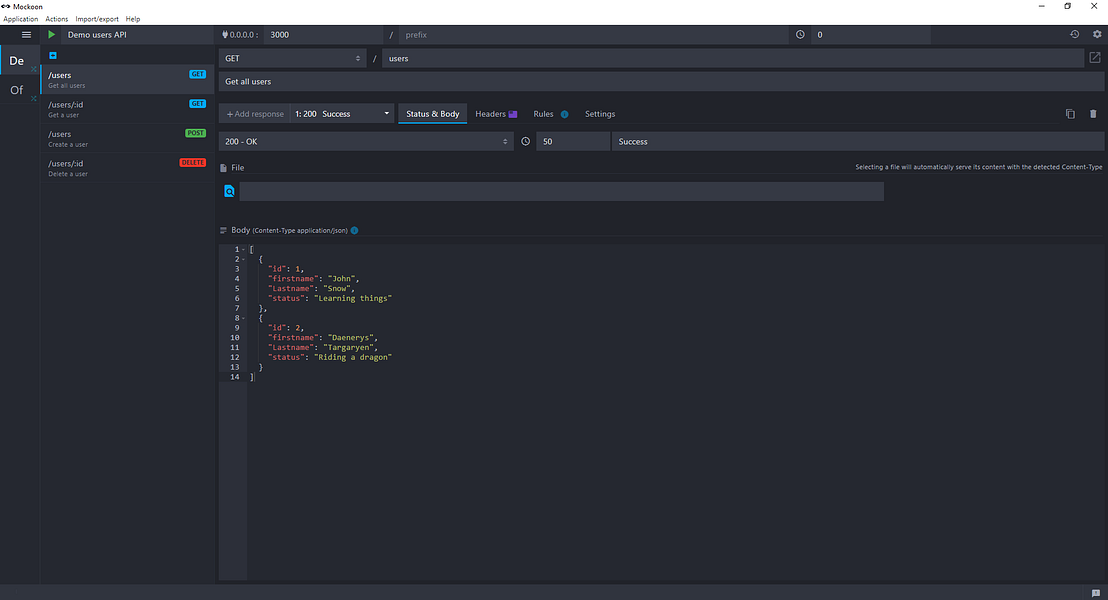Viewport: 1108px width, 600px height.
Task: Expand the 200 - OK status dropdown
Action: tap(366, 141)
